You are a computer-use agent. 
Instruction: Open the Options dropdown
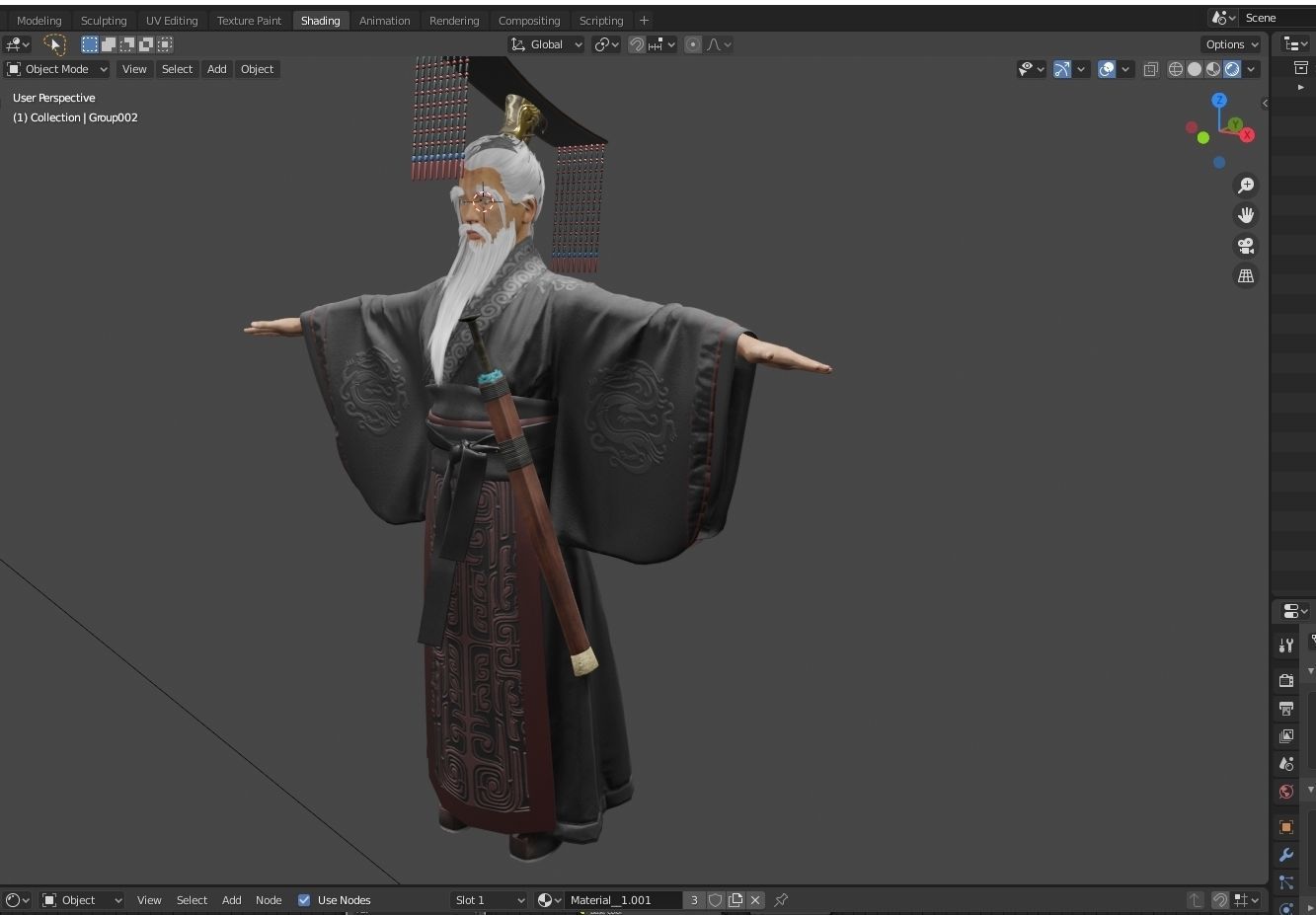[1232, 44]
